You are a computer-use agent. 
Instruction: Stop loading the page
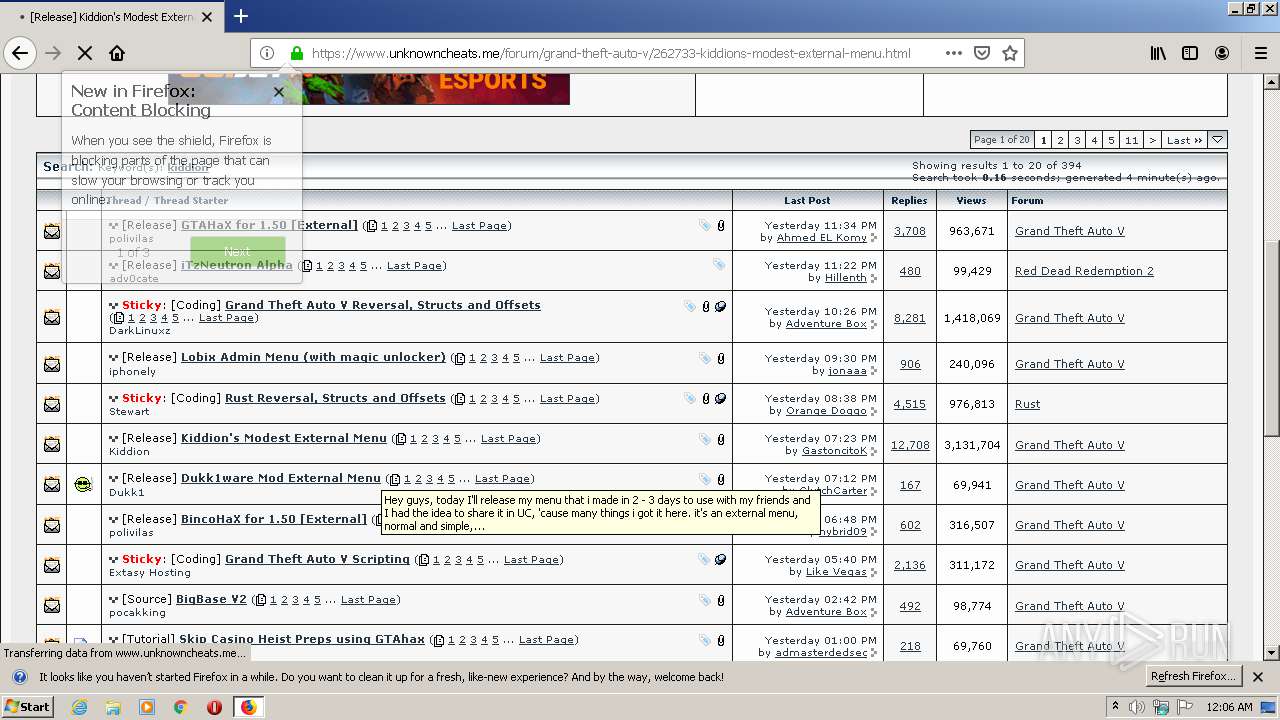coord(84,53)
